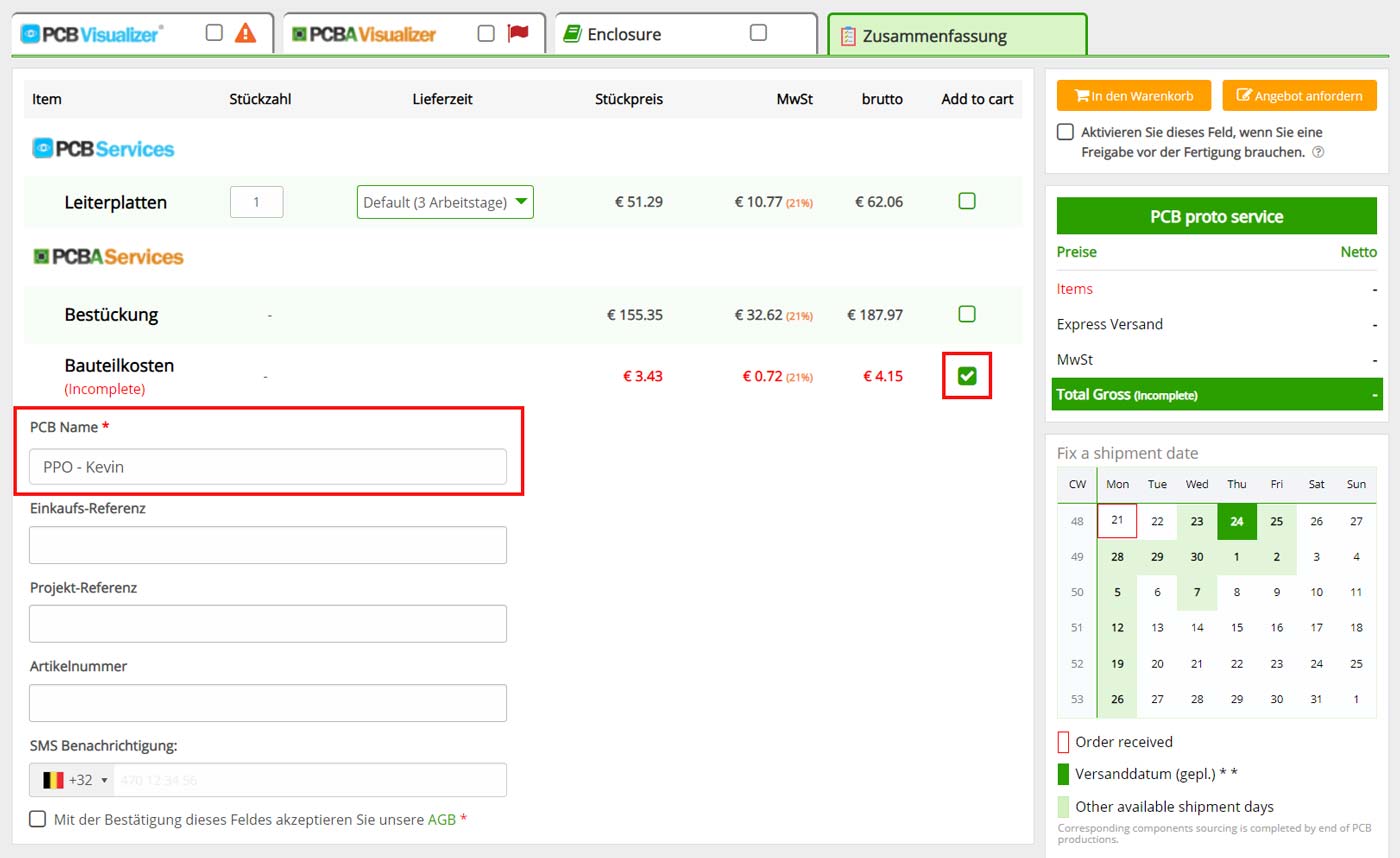Screen dimensions: 1400x858
Task: Click the Einkaufs-Referenz input field
Action: (x=268, y=545)
